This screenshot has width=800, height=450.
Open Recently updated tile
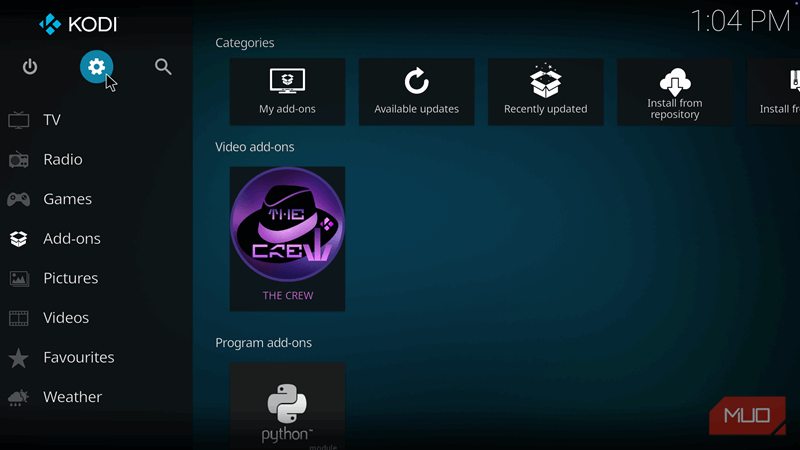[545, 92]
